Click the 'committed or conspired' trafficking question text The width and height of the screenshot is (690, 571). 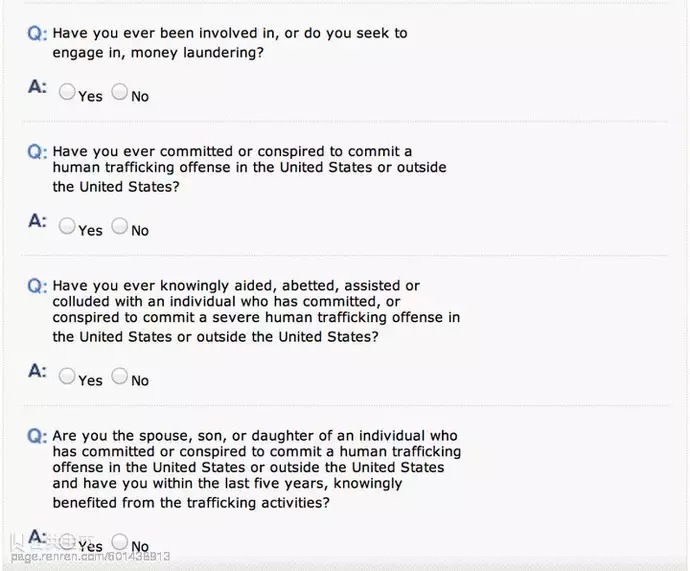[250, 169]
